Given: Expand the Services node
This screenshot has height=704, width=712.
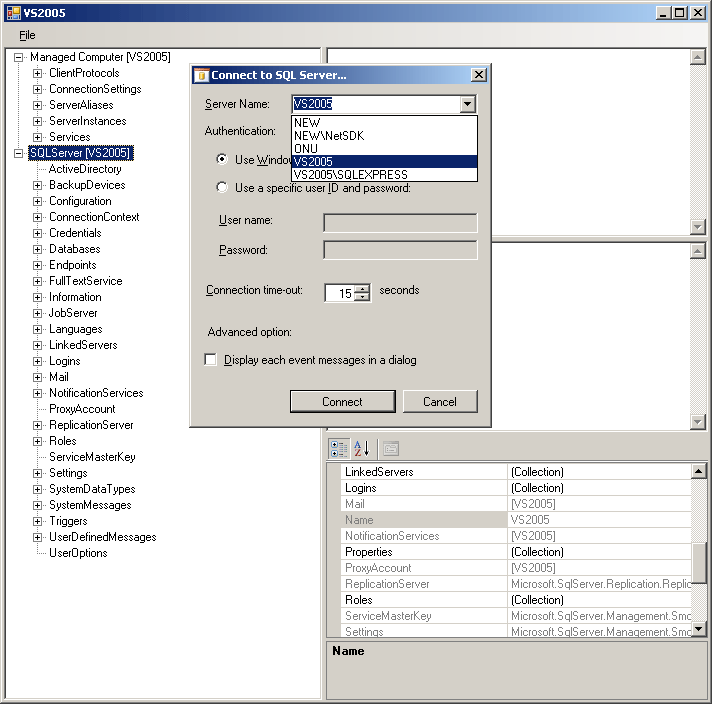Looking at the screenshot, I should point(37,137).
